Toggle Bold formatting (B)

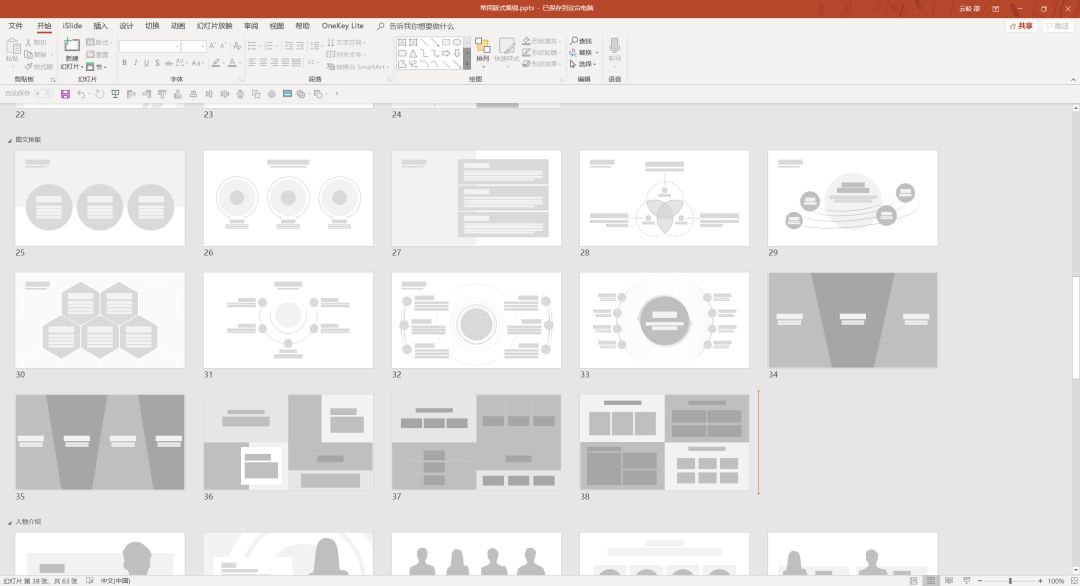click(124, 63)
